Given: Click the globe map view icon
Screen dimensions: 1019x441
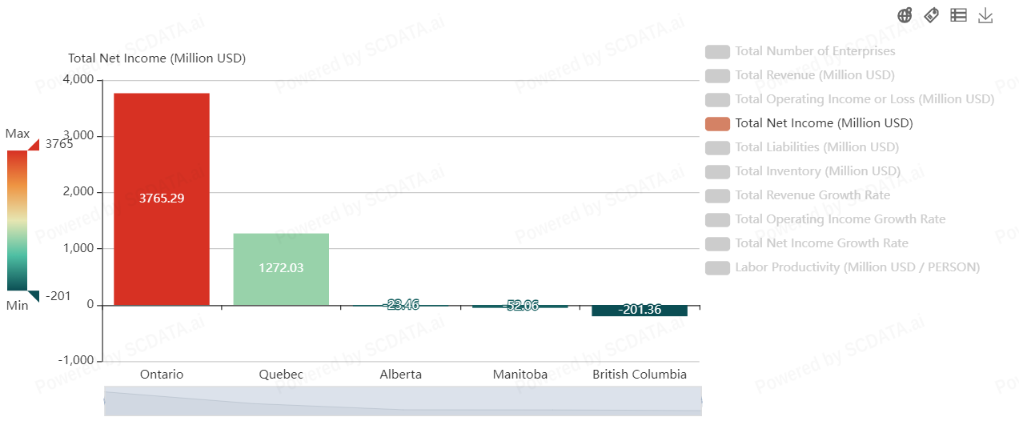Looking at the screenshot, I should (905, 15).
